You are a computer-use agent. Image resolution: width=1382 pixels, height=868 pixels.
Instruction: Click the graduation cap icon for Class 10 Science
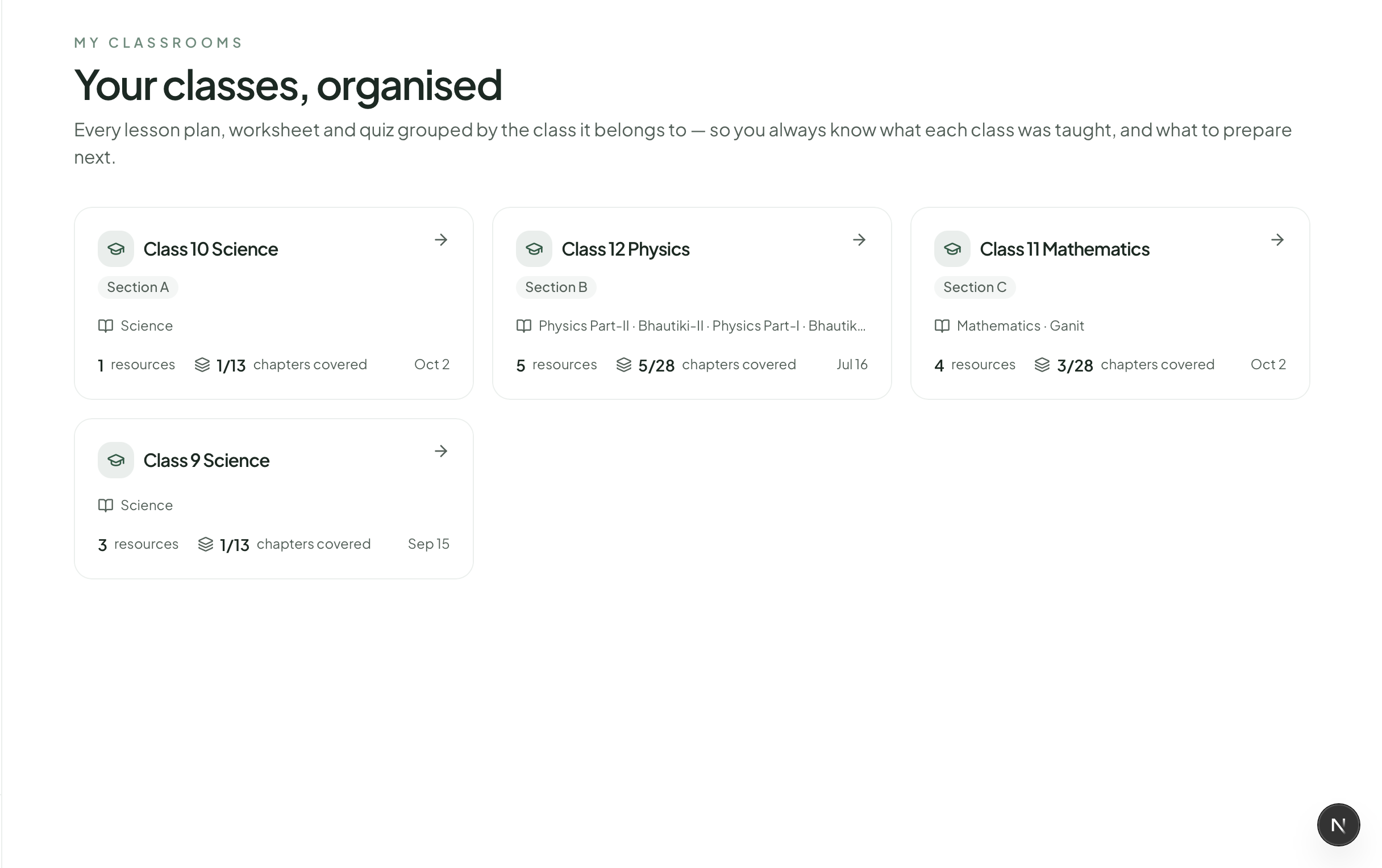click(x=116, y=249)
